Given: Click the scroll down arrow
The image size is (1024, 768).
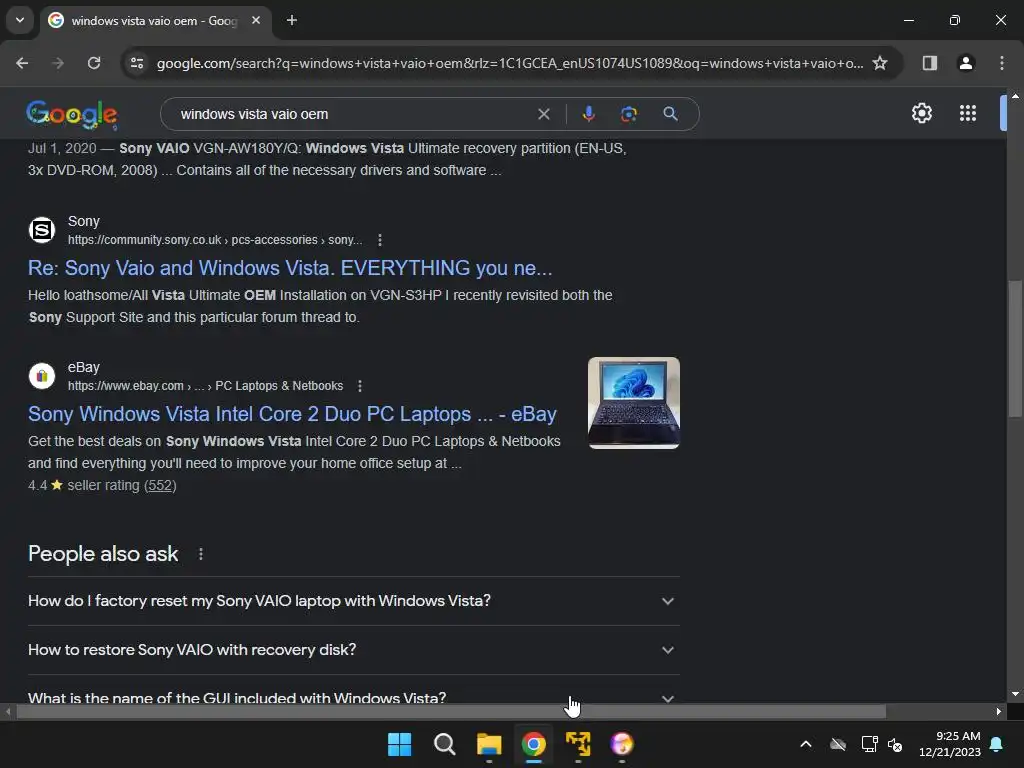Looking at the screenshot, I should coord(1015,694).
